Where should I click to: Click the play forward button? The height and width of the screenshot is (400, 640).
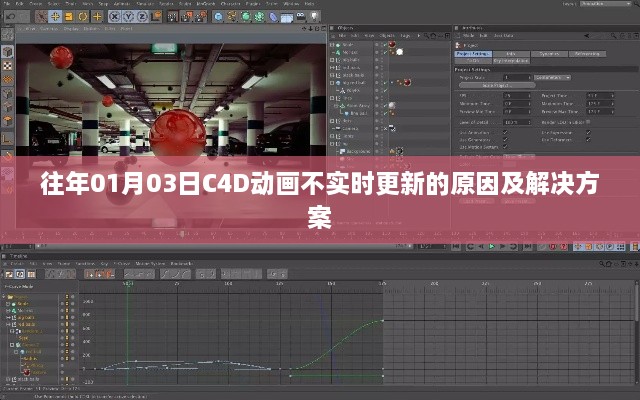[x=492, y=247]
